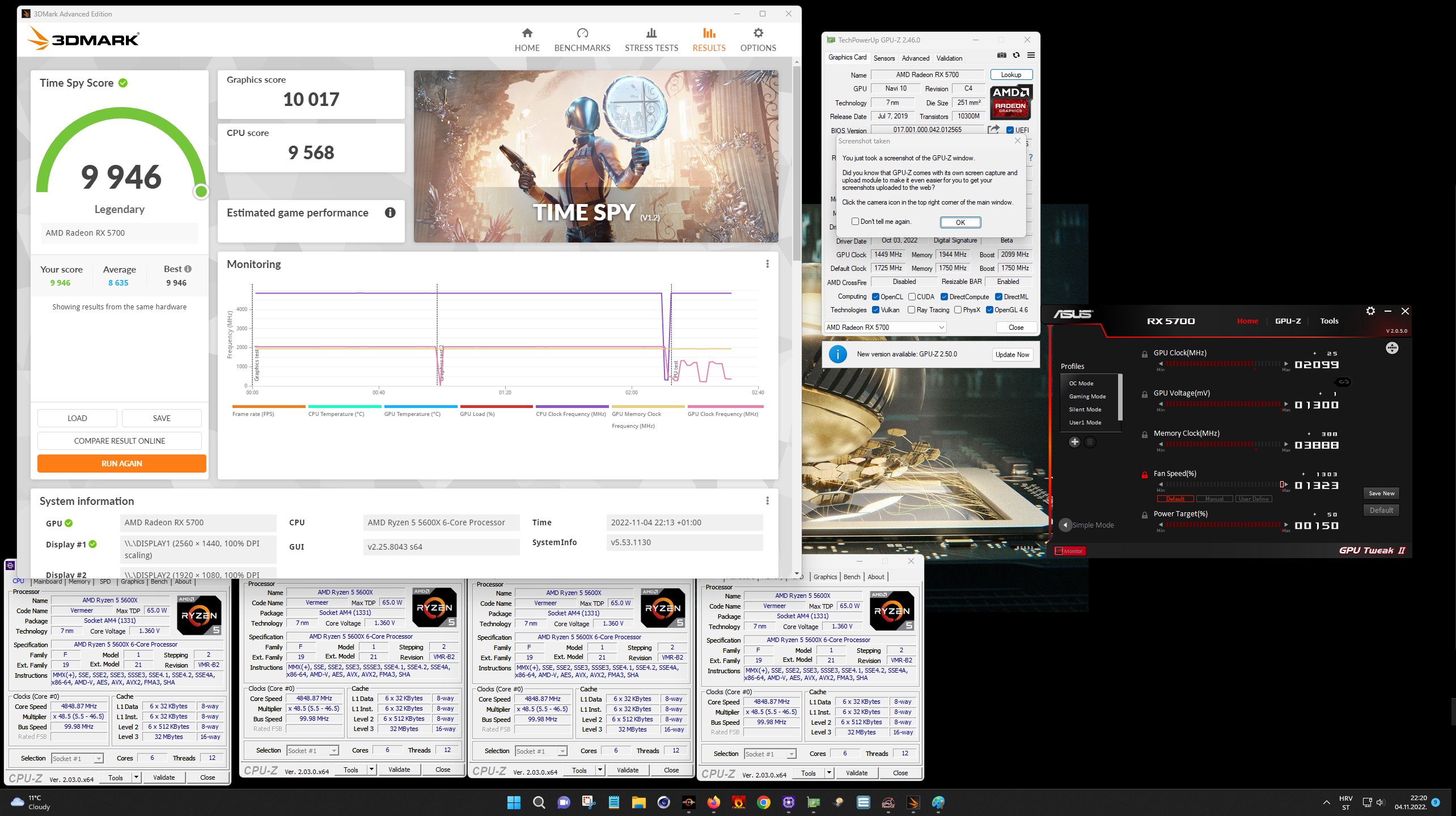Click the Time Spy hero image thumbnail
This screenshot has width=1456, height=816.
pos(595,156)
